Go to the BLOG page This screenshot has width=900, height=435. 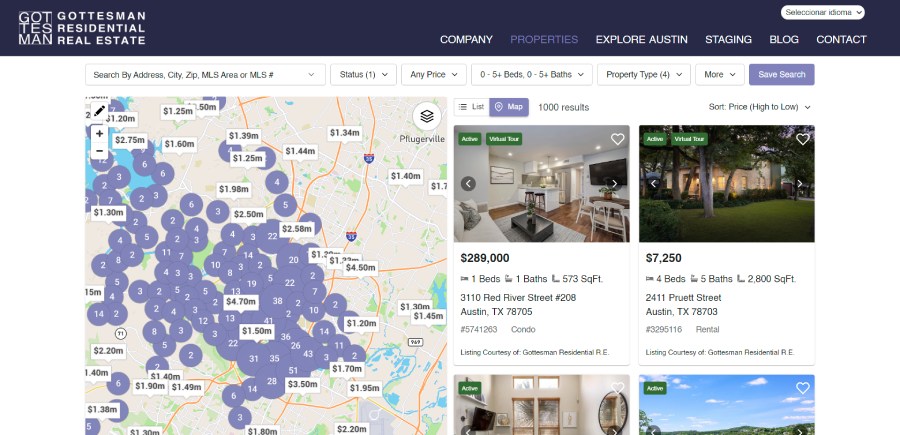point(783,40)
